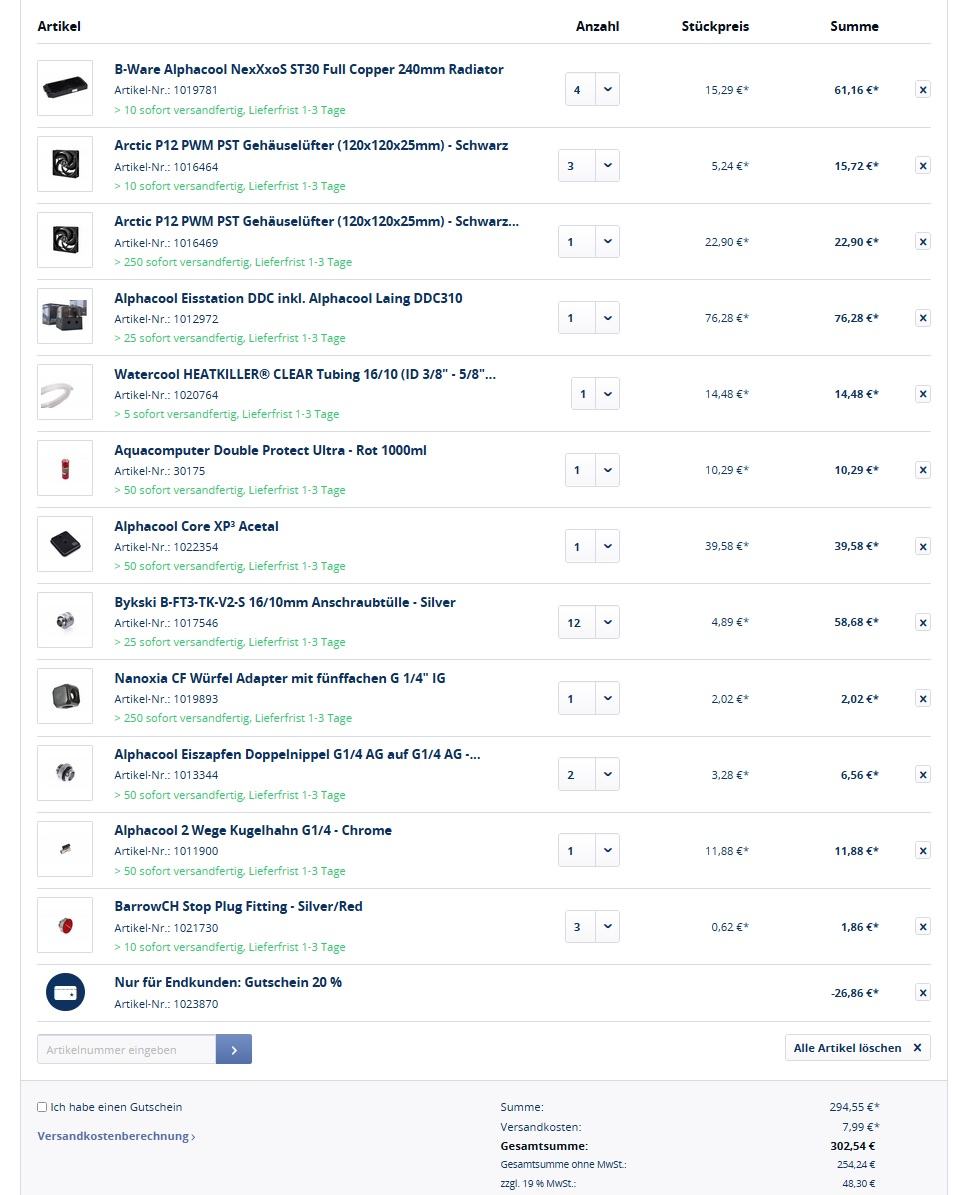Click the voucher wallet icon for Gutschein

66,992
